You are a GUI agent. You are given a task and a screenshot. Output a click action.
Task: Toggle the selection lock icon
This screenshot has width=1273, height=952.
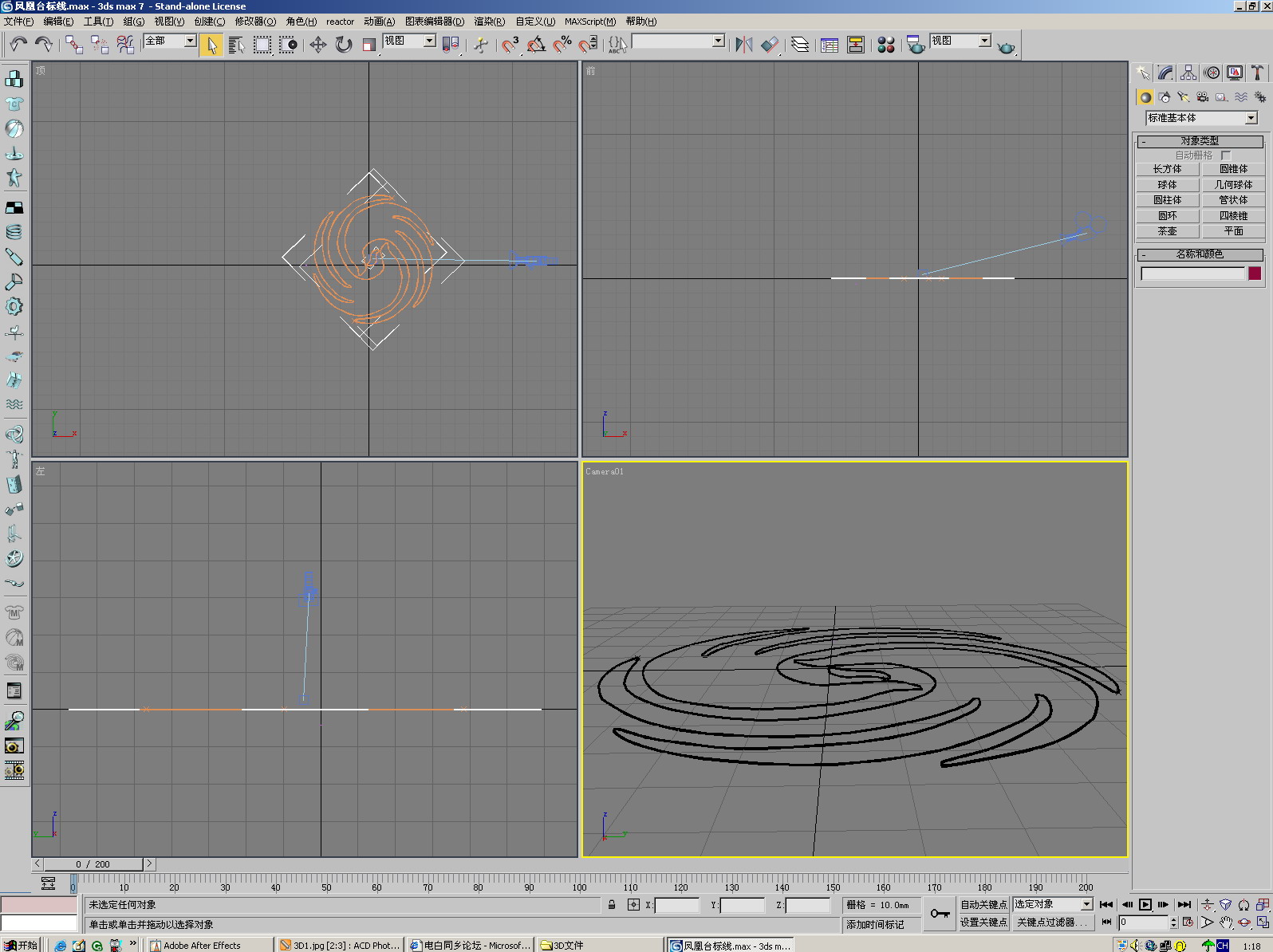pyautogui.click(x=612, y=905)
